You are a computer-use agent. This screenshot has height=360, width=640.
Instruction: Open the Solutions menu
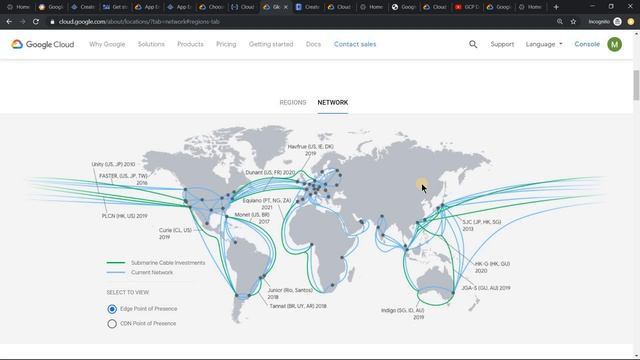[x=151, y=44]
